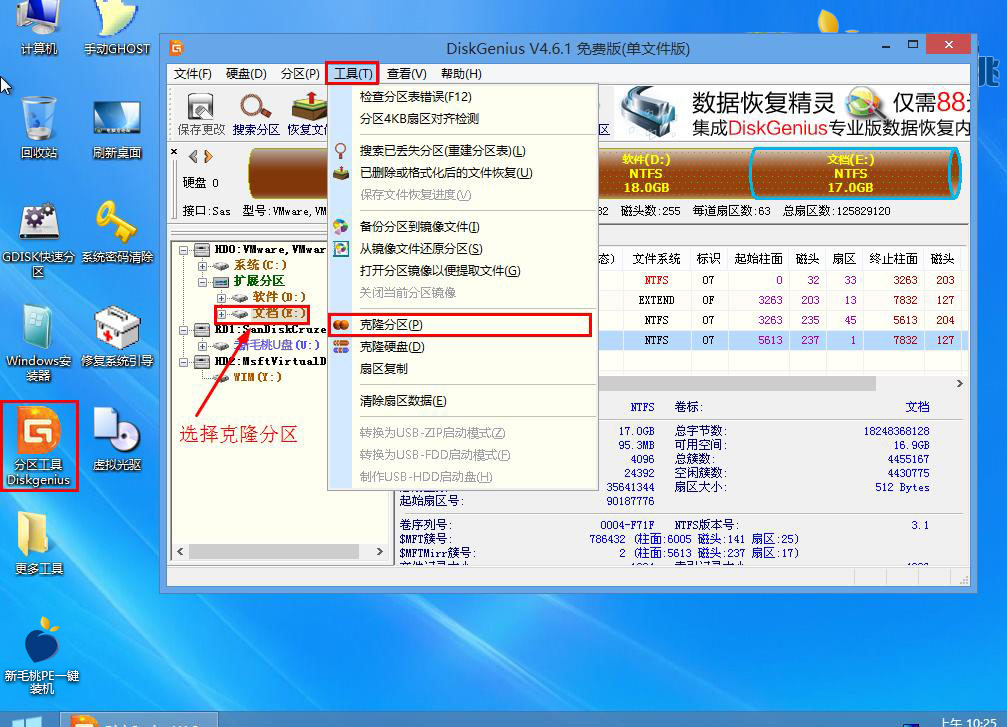
Task: Click the 终止柱面 column header
Action: pos(893,259)
